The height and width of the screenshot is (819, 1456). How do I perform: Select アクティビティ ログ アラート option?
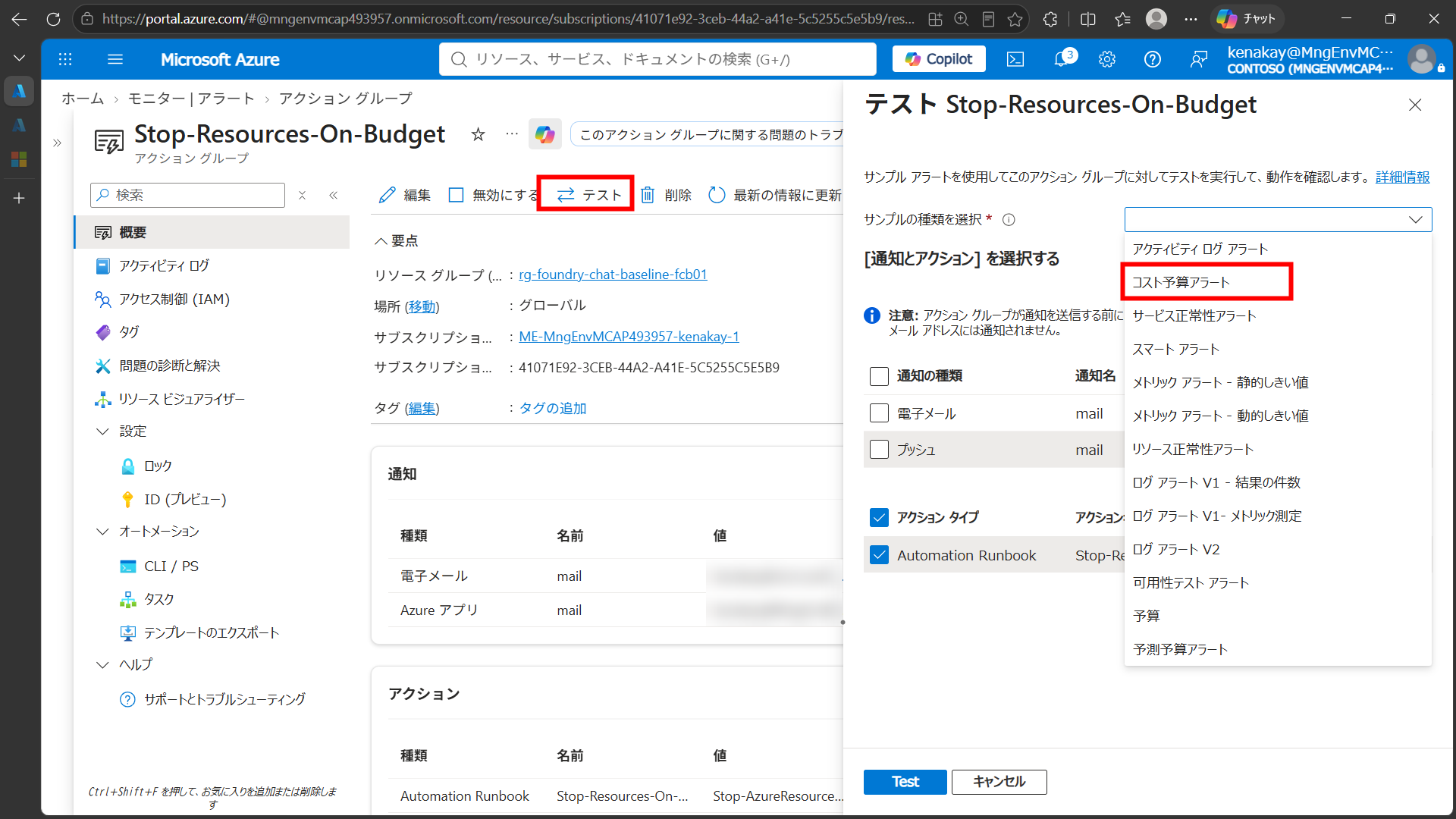coord(1278,249)
